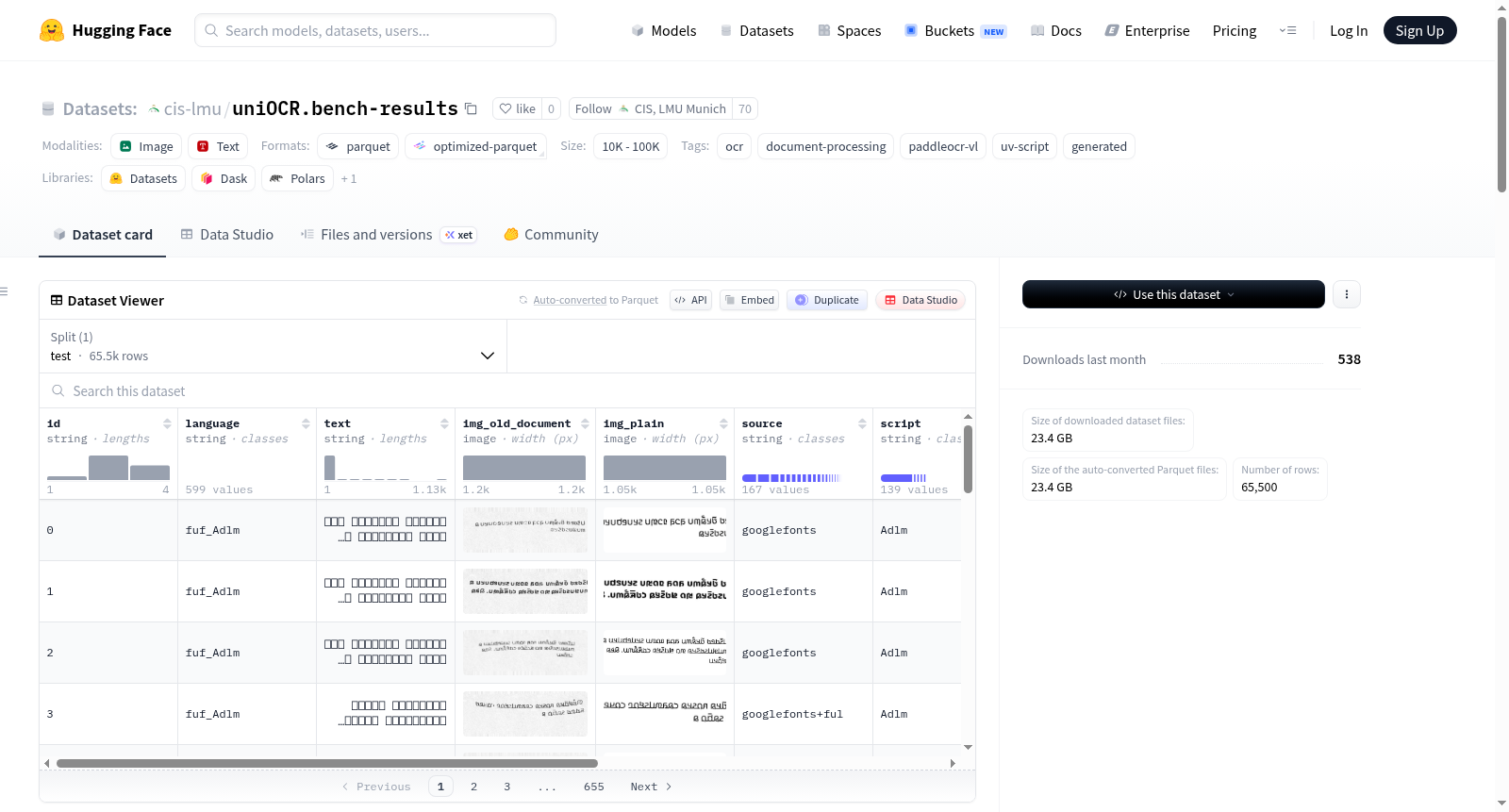
Task: Toggle the left sidebar hamburger icon
Action: (x=4, y=291)
